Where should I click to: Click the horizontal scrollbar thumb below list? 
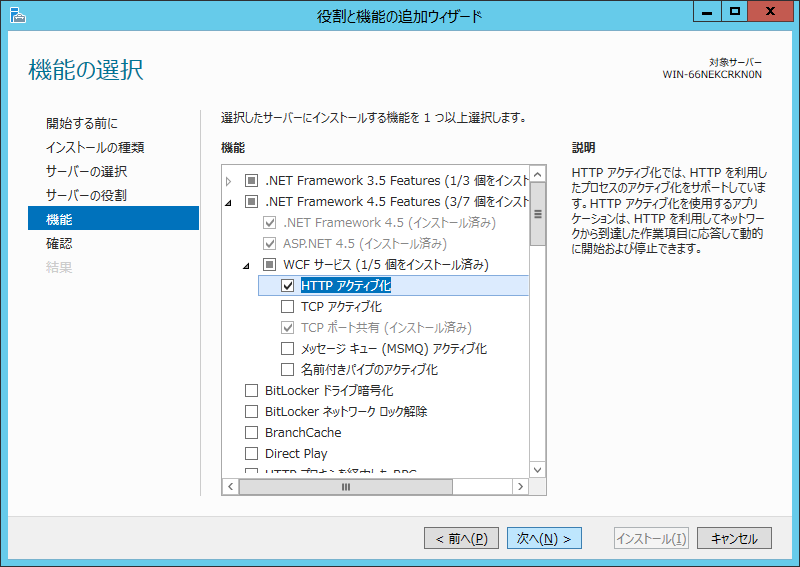point(345,487)
